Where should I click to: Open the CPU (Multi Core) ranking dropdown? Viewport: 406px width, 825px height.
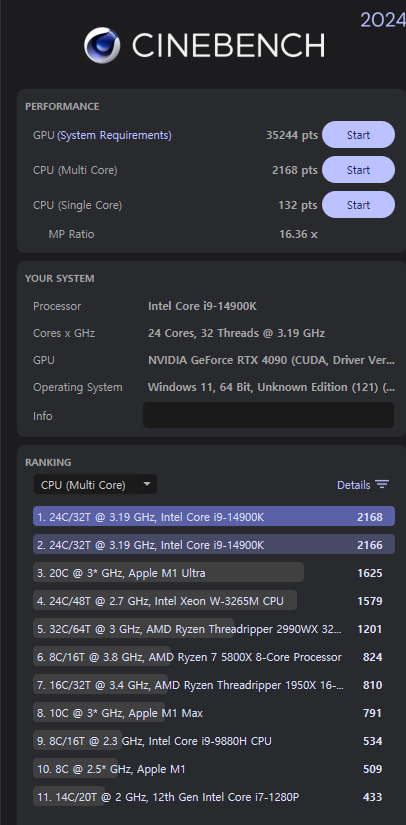coord(95,485)
